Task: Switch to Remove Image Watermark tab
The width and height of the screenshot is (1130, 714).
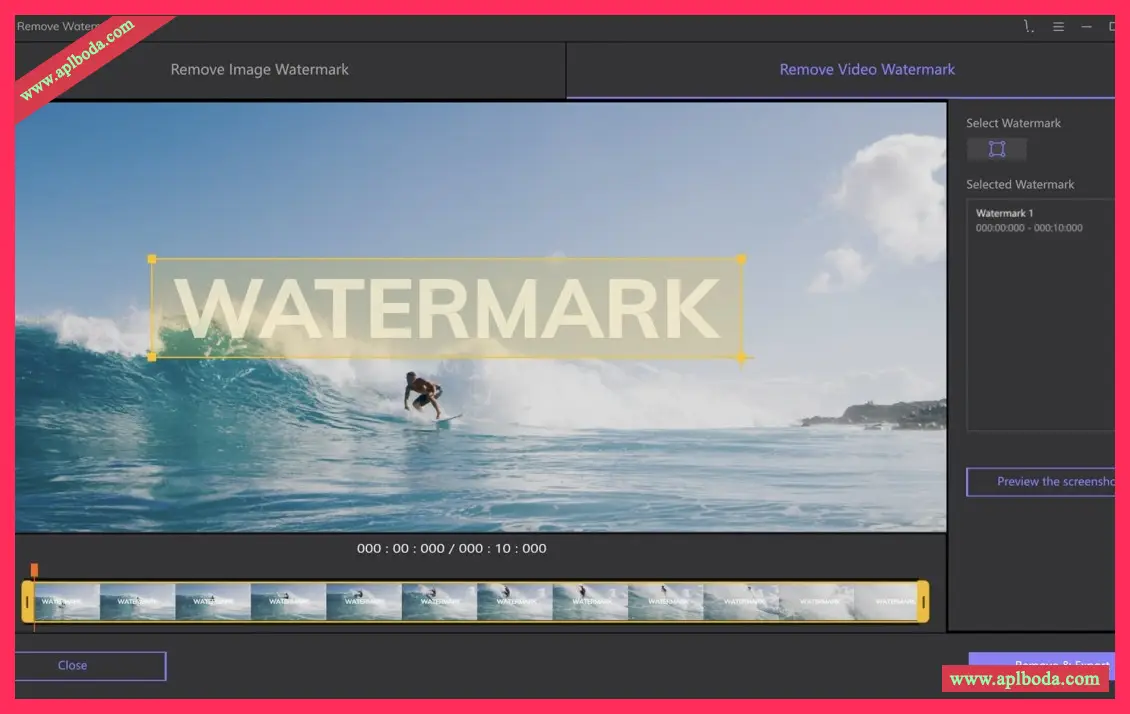Action: tap(260, 70)
